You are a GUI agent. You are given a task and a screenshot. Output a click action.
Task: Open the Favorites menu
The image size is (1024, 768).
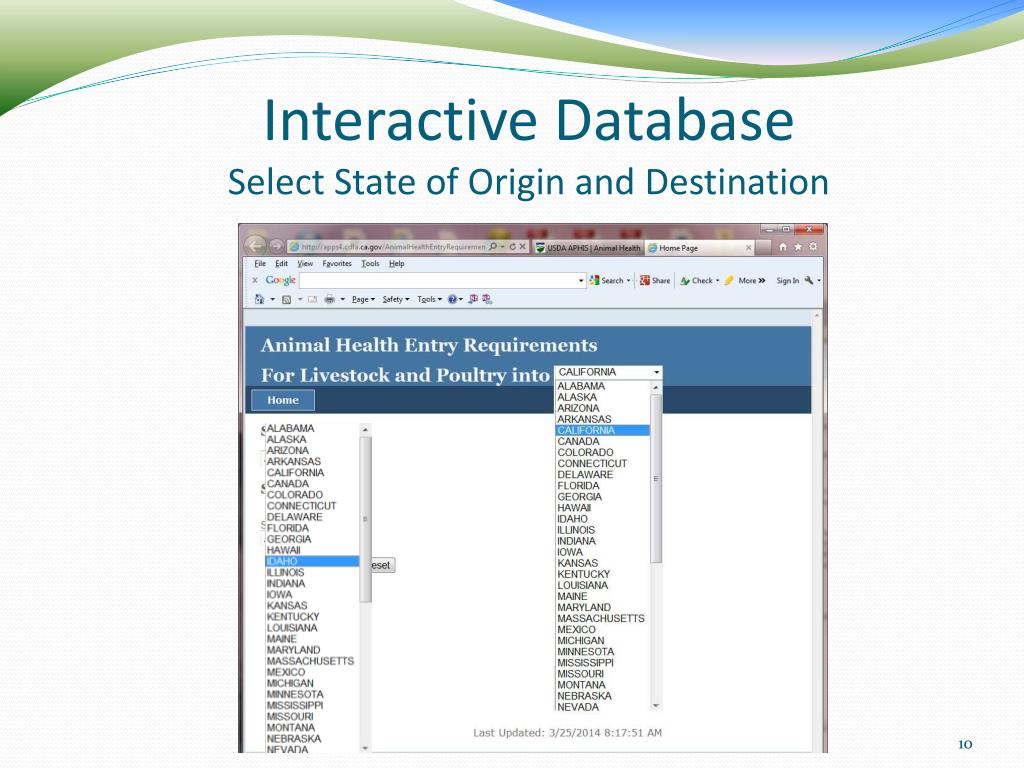click(337, 264)
